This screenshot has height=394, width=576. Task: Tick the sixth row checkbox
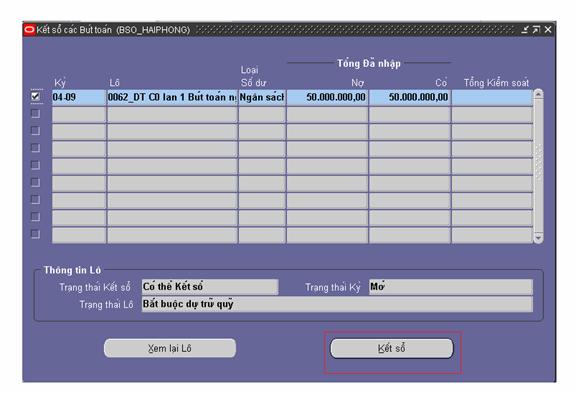pos(36,182)
